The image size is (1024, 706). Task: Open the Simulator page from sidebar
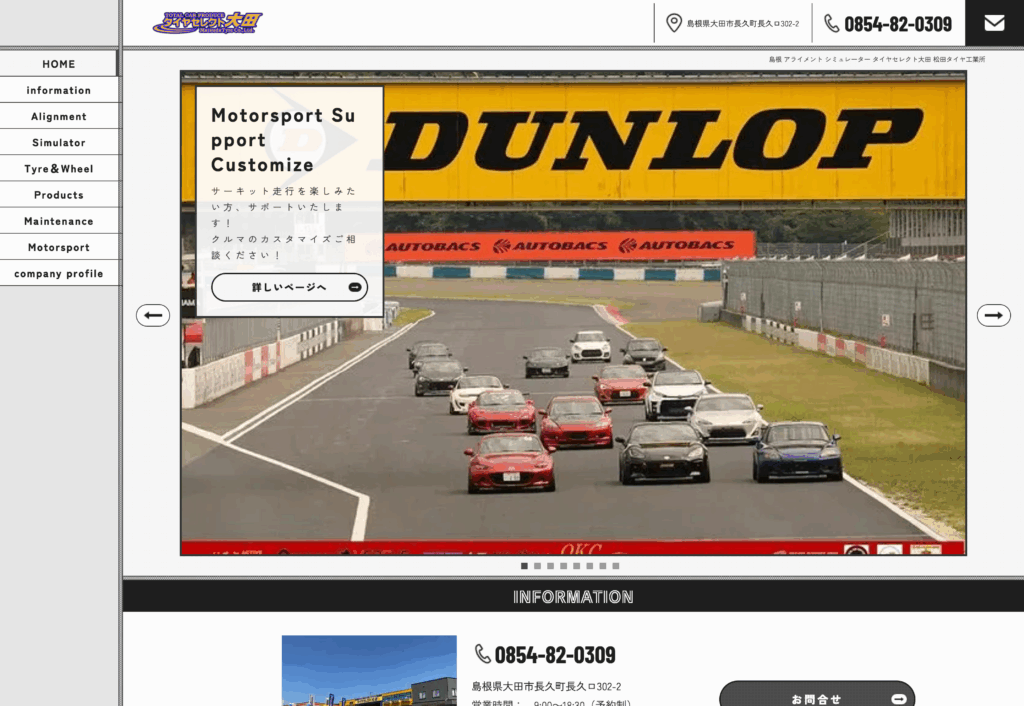(59, 143)
